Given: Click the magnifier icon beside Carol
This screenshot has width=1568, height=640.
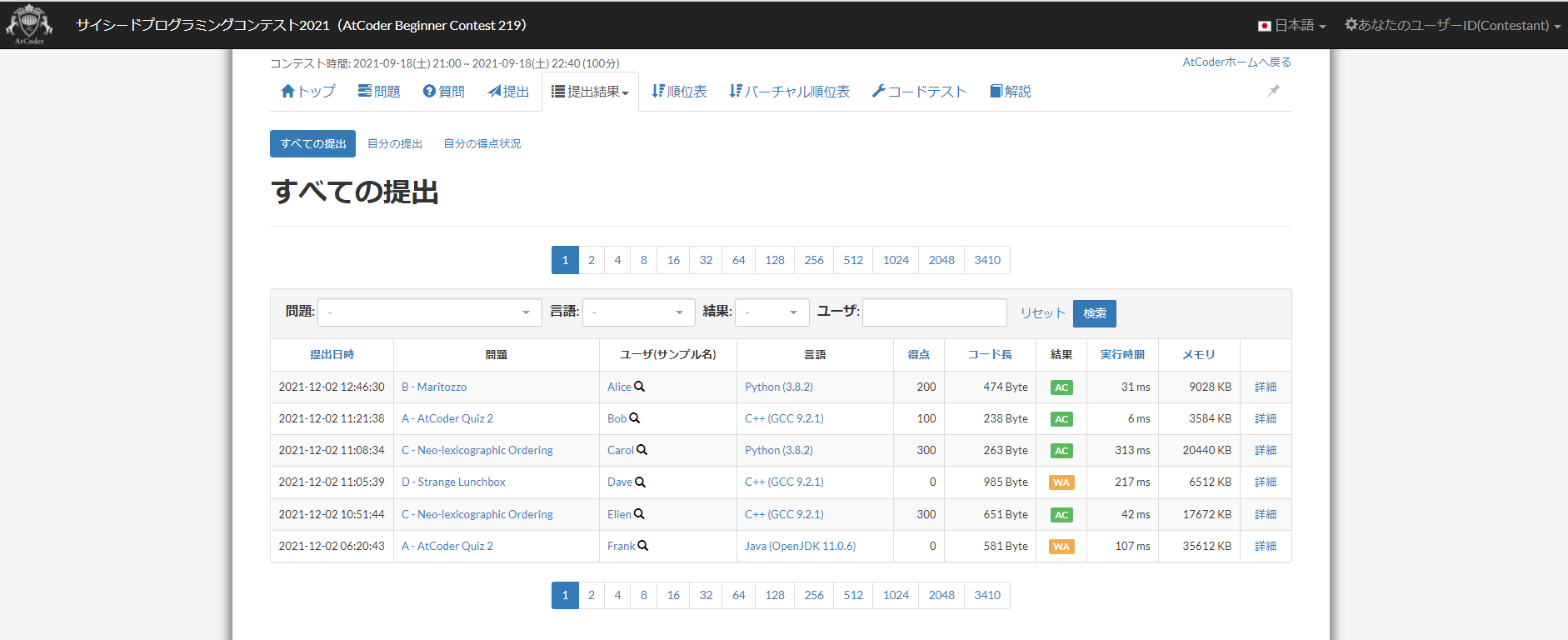Looking at the screenshot, I should (642, 450).
